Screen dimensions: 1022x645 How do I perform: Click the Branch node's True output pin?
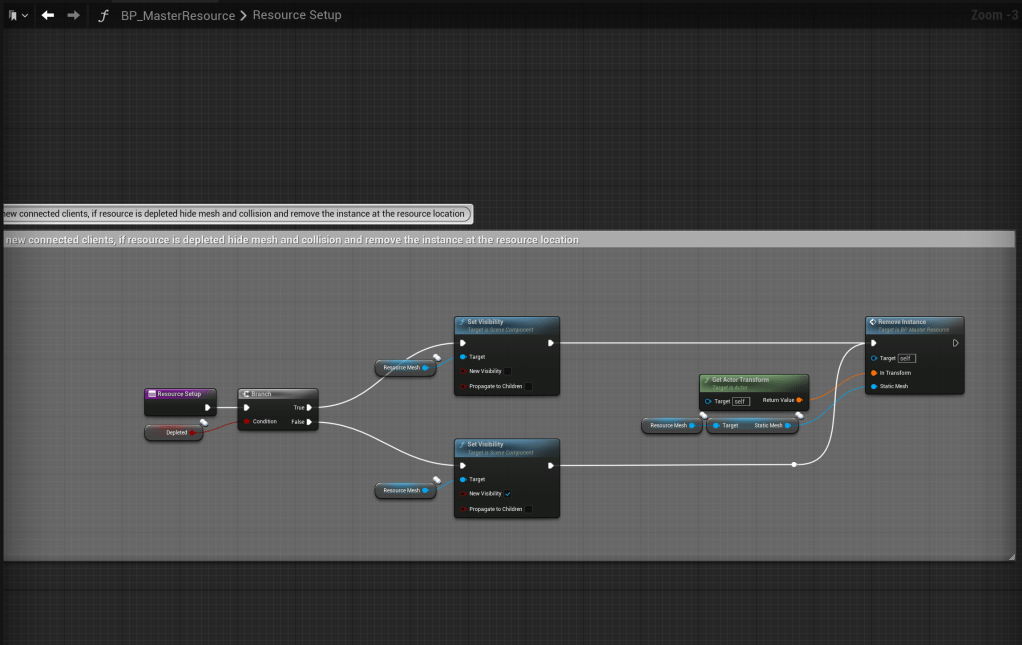tap(309, 407)
